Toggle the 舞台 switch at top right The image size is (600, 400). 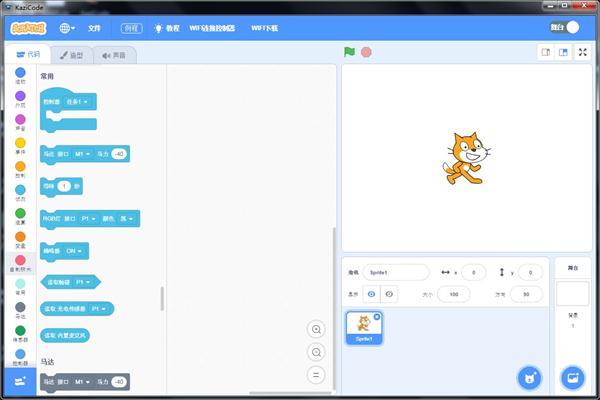pos(564,27)
